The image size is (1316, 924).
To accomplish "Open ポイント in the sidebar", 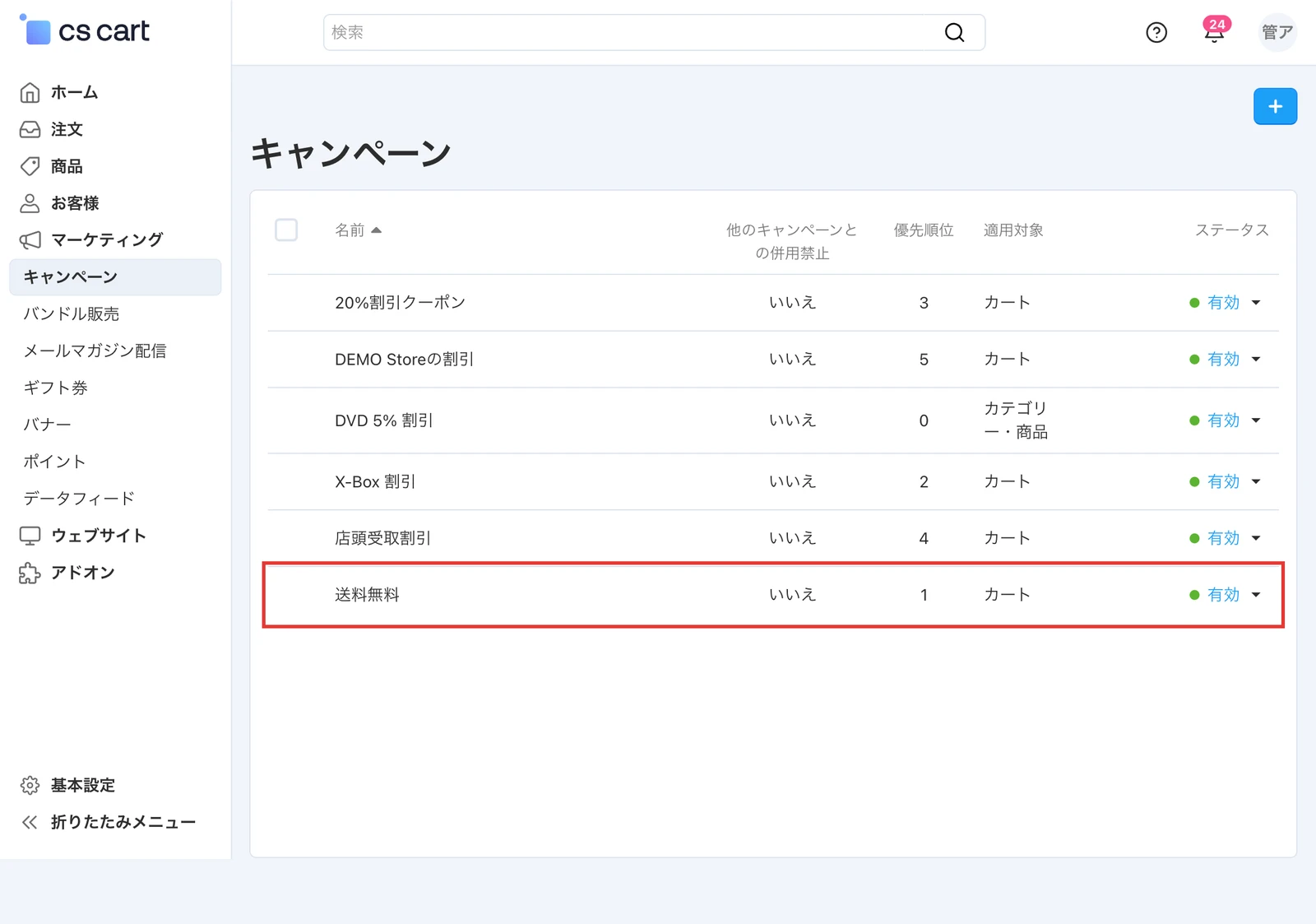I will tap(54, 462).
